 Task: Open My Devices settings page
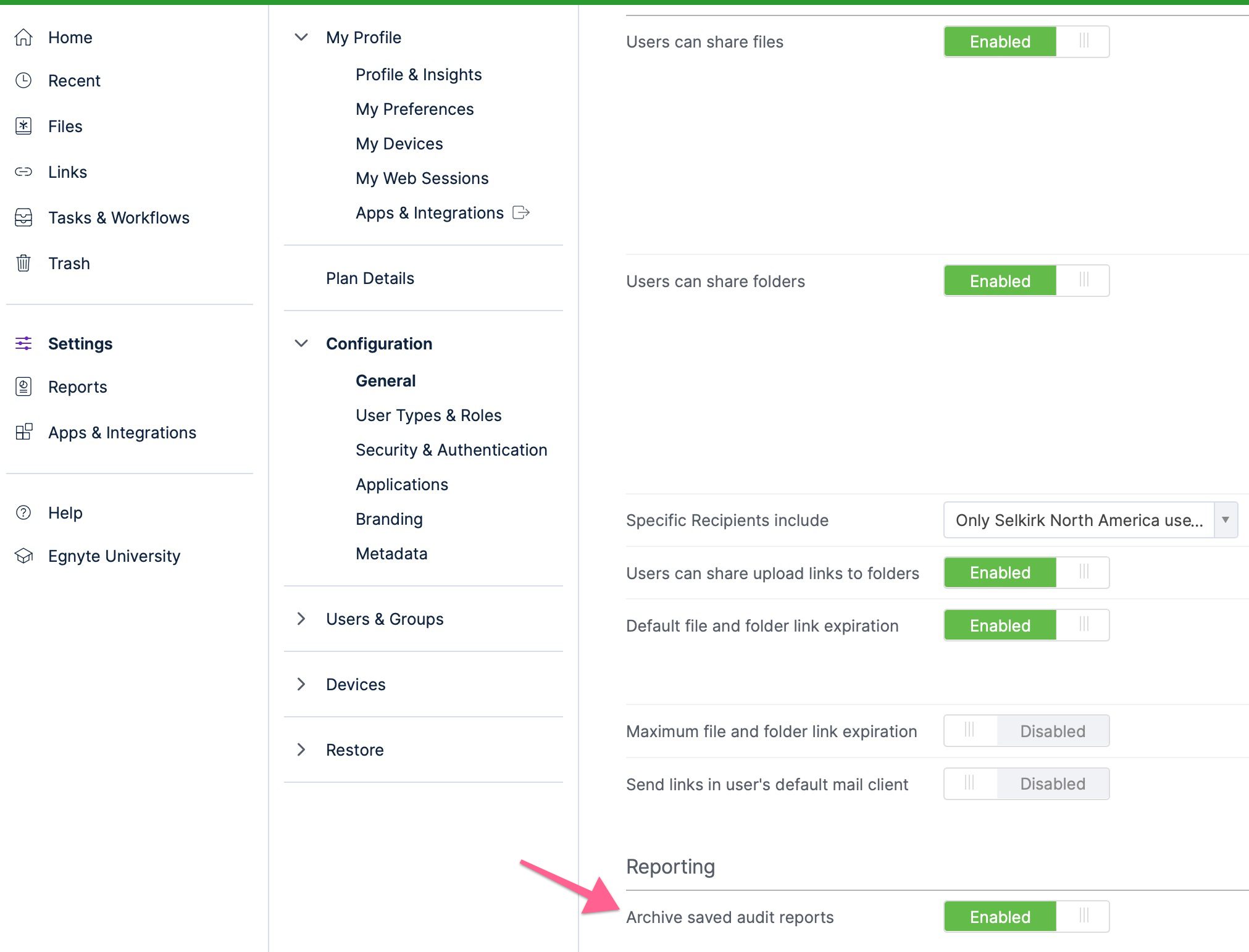coord(399,144)
